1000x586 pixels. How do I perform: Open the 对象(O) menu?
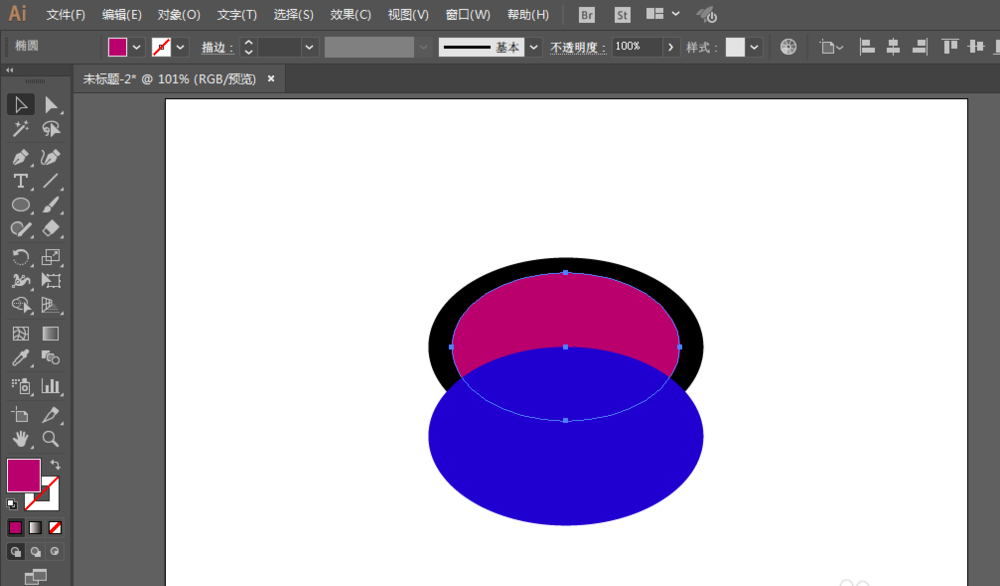[x=179, y=15]
